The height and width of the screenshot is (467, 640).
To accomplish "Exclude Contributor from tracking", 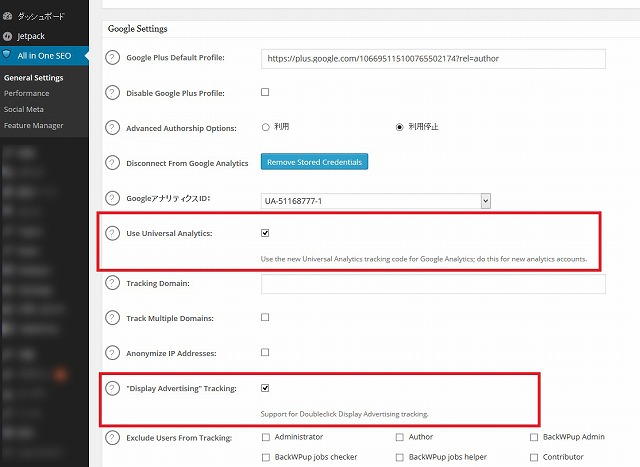I will [x=534, y=457].
